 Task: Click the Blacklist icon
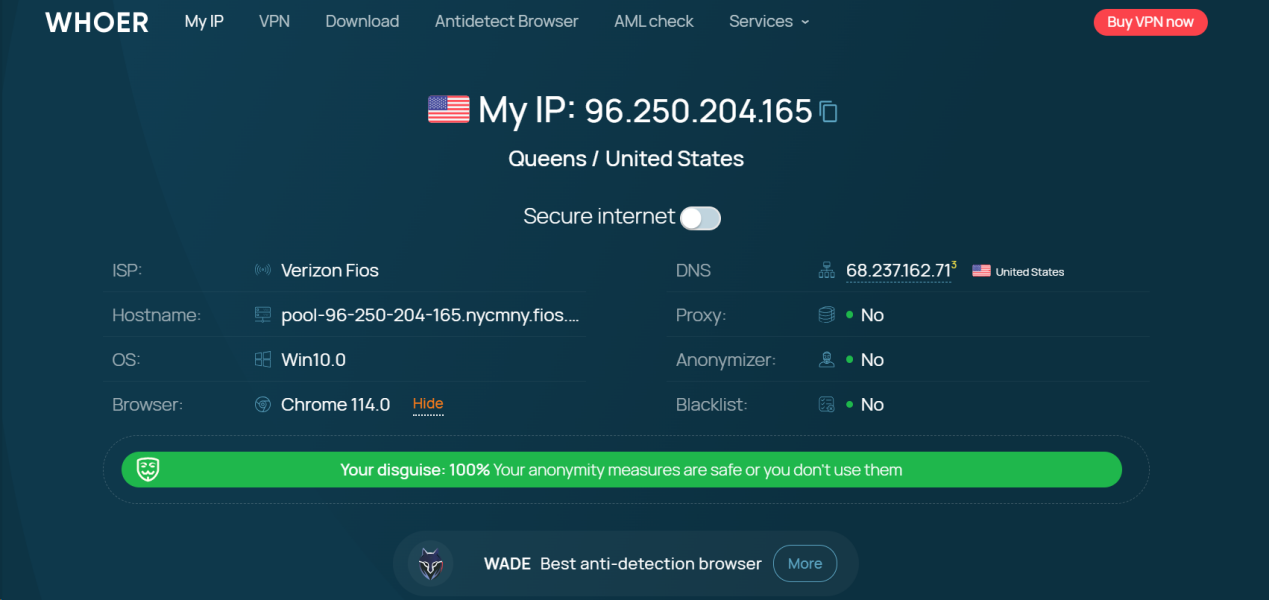[x=826, y=405]
